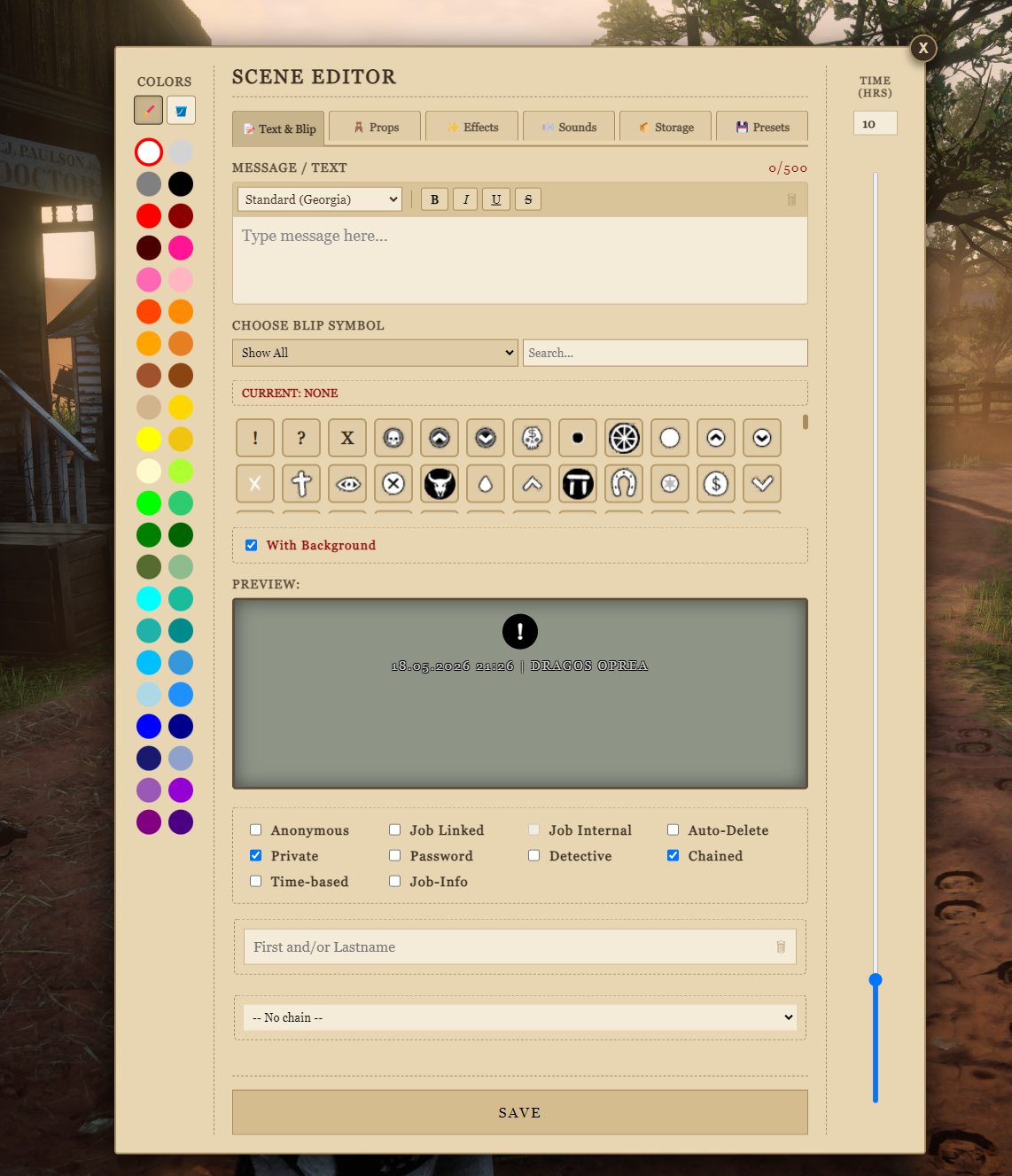Click the exclamation blip in the preview
Image resolution: width=1012 pixels, height=1176 pixels.
(x=520, y=632)
